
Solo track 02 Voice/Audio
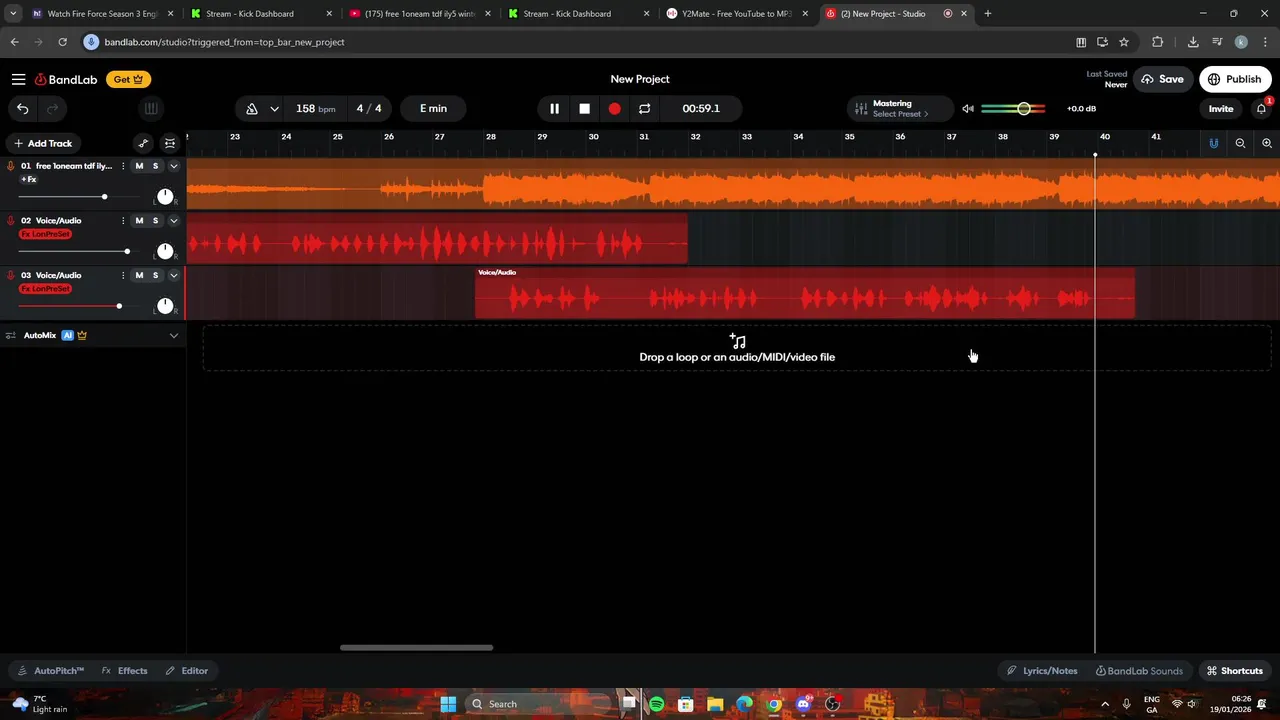[x=155, y=220]
